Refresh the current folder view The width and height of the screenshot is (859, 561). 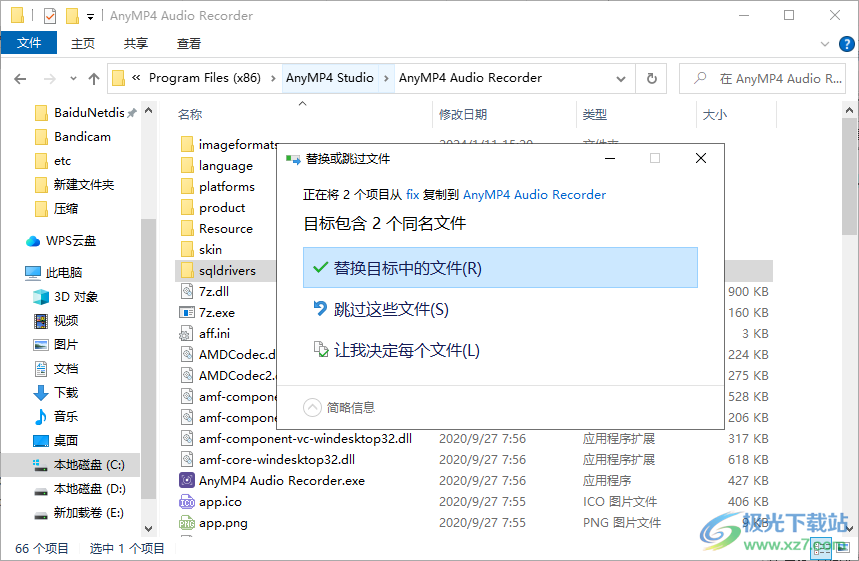[651, 78]
